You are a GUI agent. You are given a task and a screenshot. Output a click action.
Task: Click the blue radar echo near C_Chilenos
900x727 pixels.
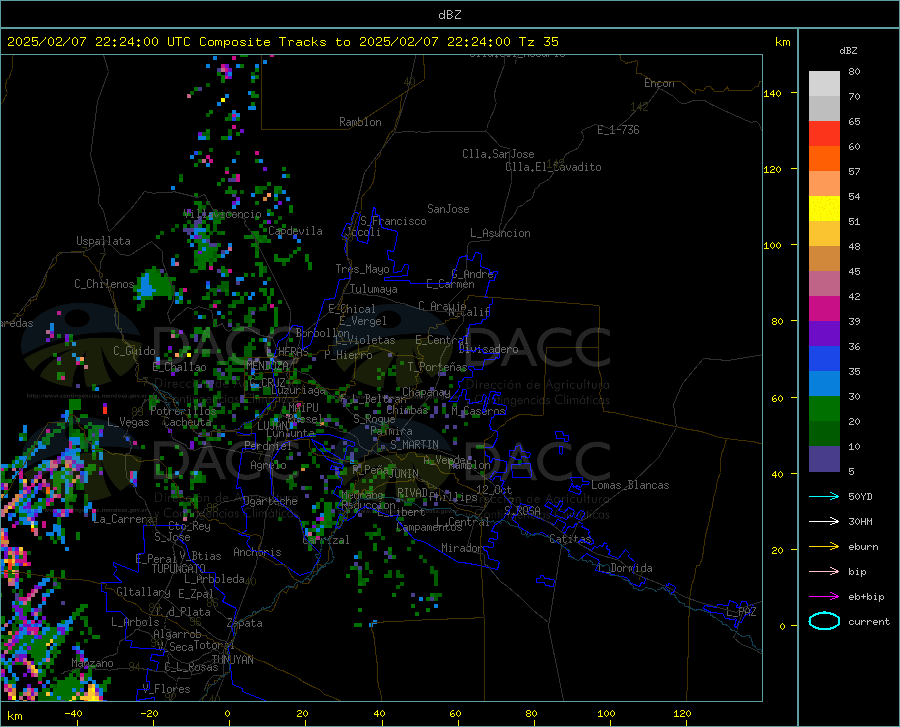(x=146, y=284)
